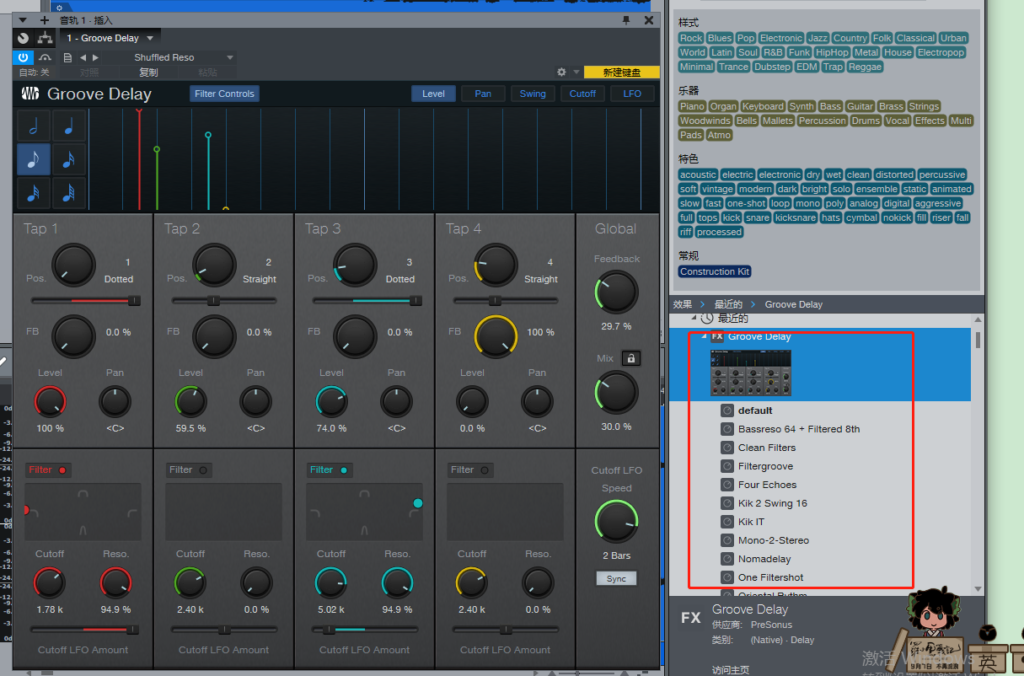Click the green Tap 2 marker in timeline
The image size is (1024, 676).
[157, 150]
